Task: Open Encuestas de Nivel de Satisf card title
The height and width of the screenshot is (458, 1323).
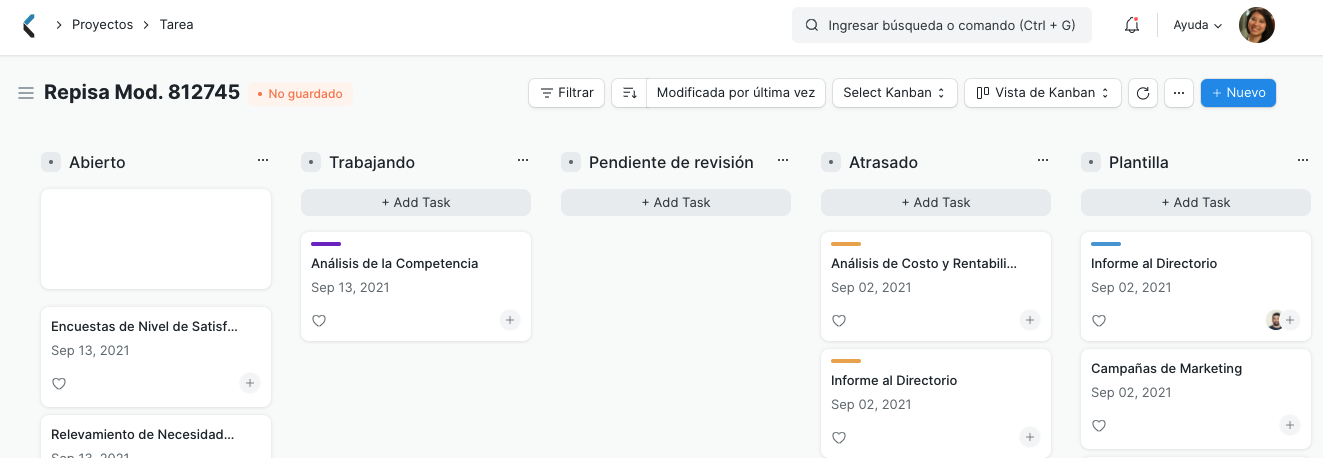Action: pos(145,326)
